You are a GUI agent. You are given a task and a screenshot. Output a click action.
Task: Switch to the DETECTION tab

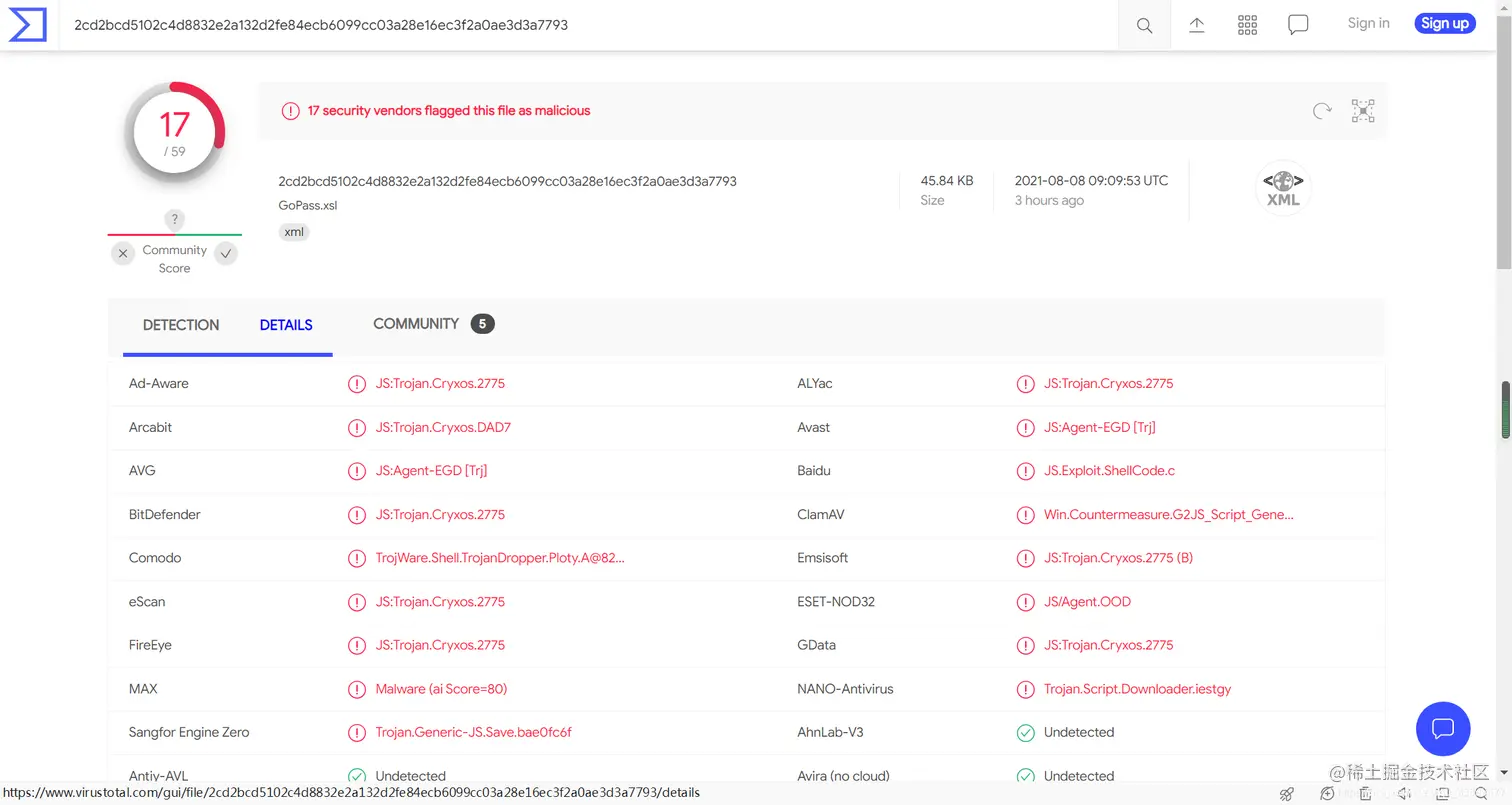click(x=181, y=325)
